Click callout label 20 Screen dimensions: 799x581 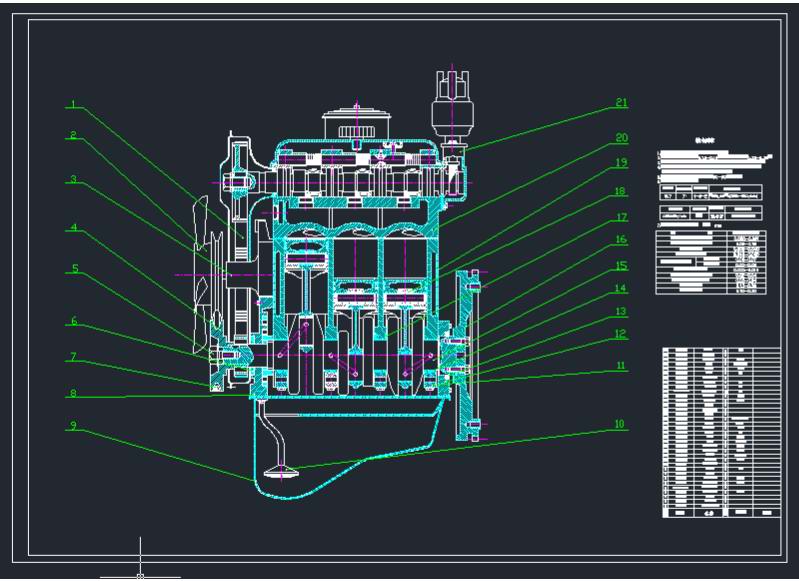(x=621, y=138)
